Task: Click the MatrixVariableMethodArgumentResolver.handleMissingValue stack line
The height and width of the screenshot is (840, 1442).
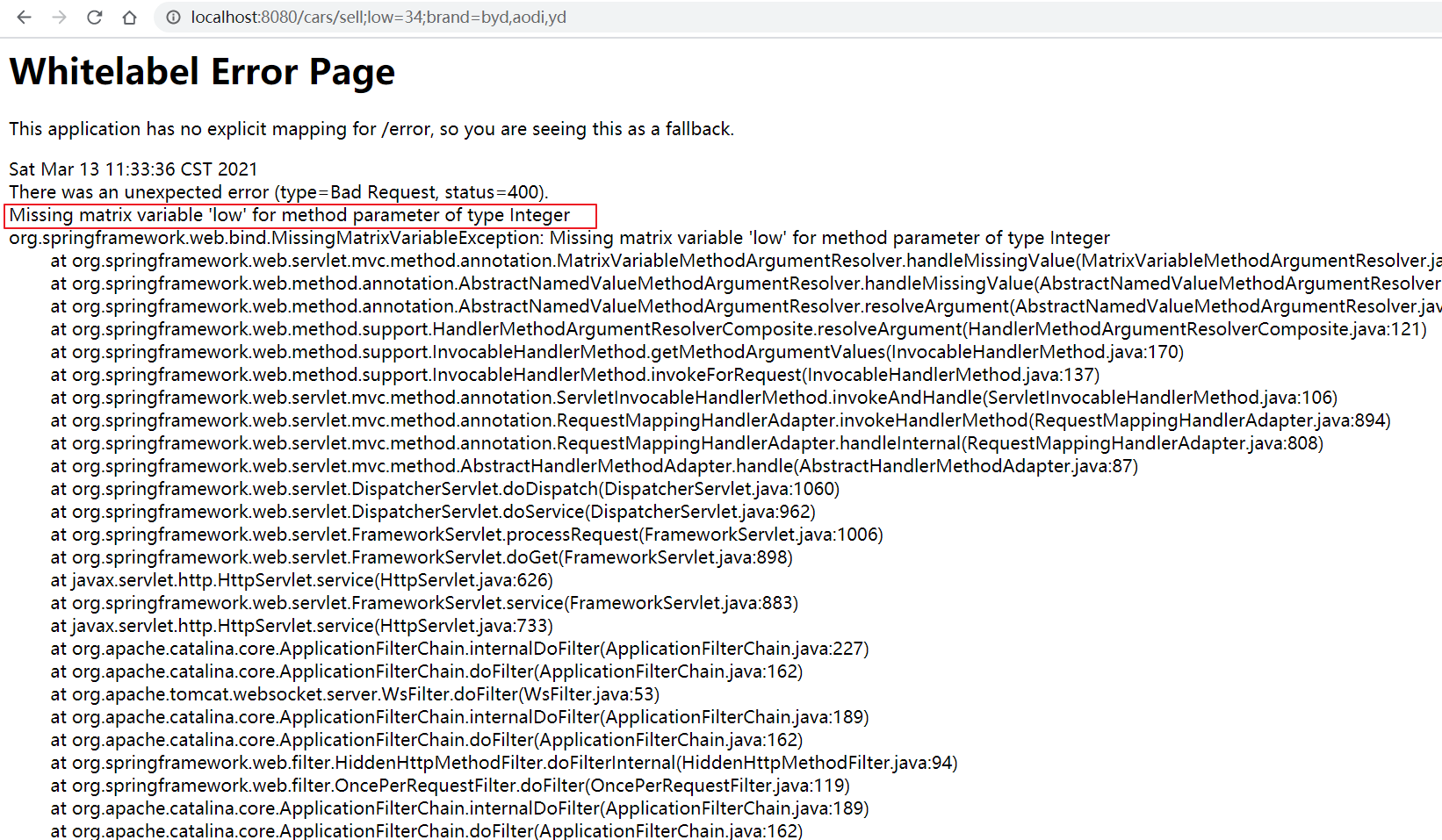Action: coord(746,261)
